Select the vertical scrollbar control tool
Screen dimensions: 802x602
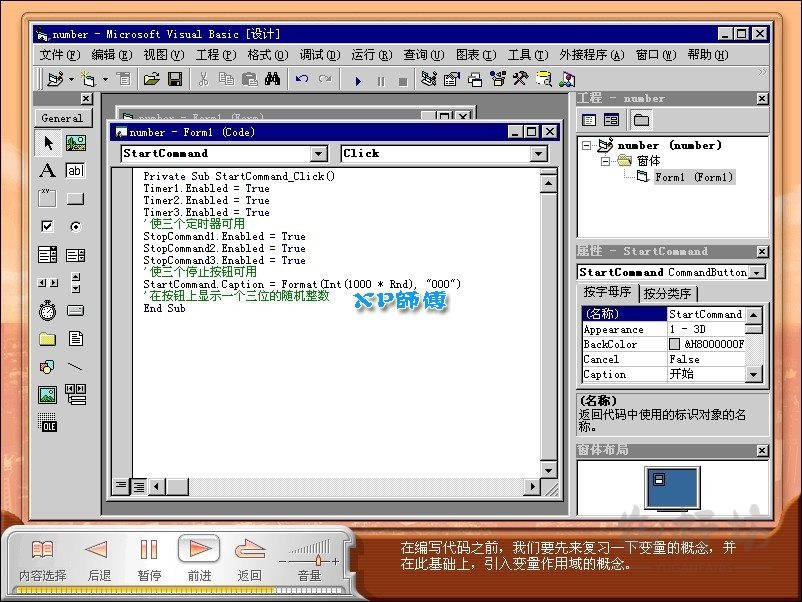pyautogui.click(x=76, y=282)
